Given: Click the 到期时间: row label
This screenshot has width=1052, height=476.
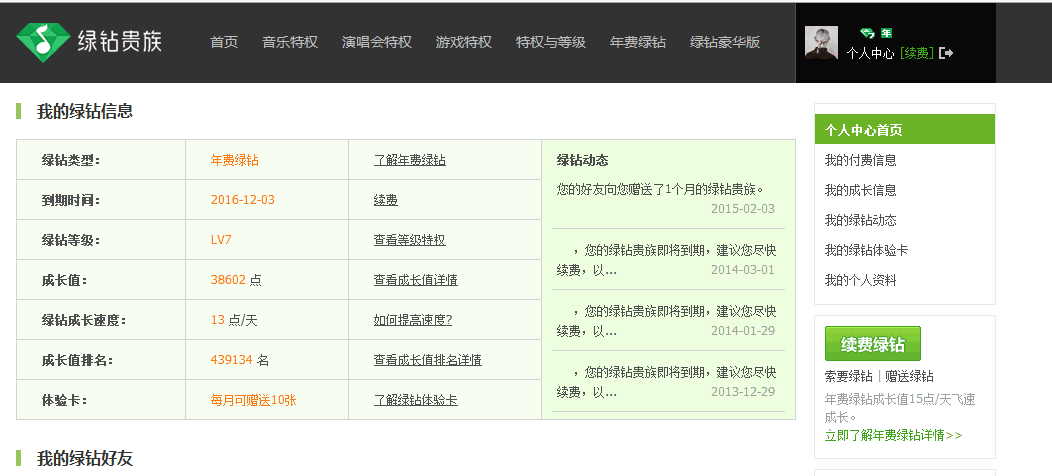Looking at the screenshot, I should 70,200.
